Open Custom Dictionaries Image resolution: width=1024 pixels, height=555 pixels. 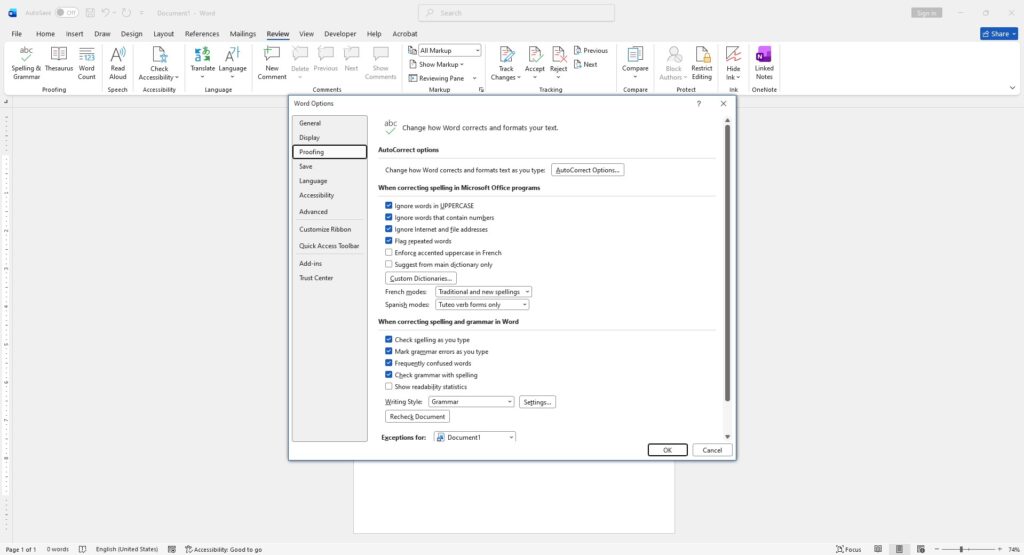coord(421,278)
